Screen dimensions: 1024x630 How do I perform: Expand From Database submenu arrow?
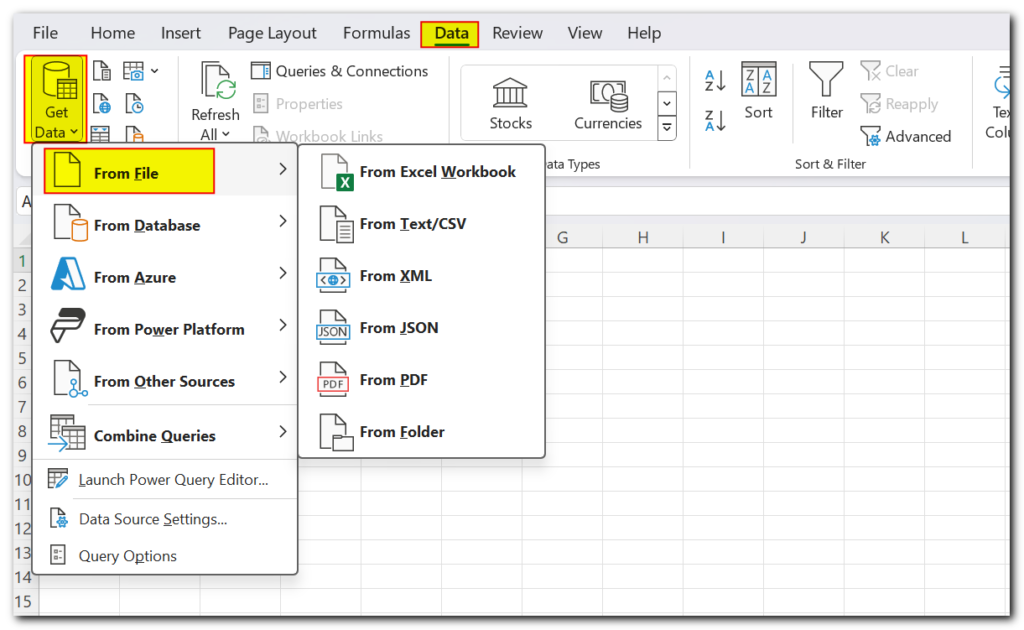coord(283,221)
